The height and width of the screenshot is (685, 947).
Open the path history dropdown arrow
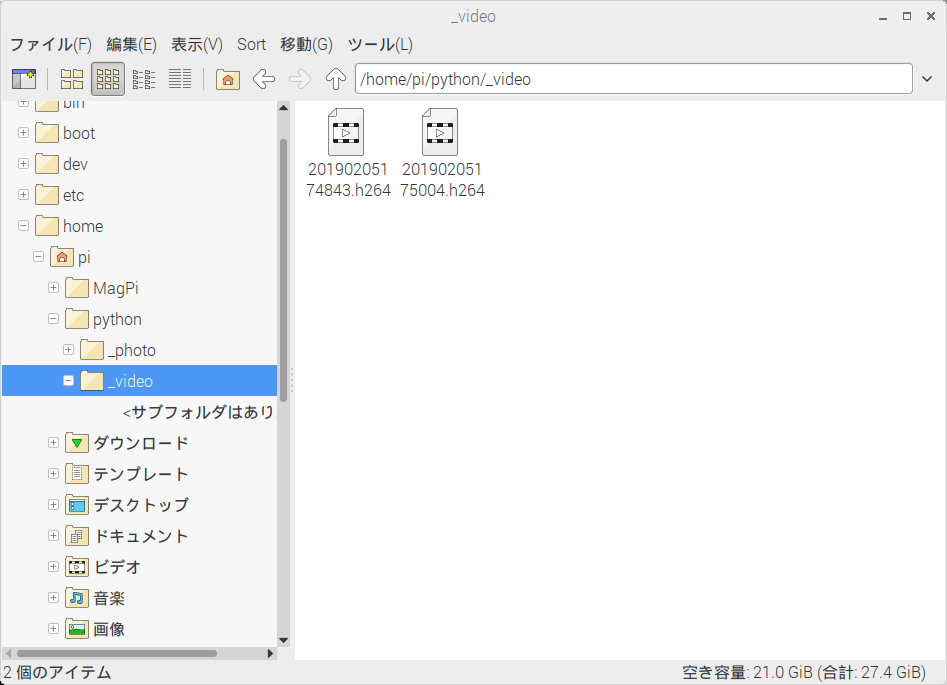[927, 79]
